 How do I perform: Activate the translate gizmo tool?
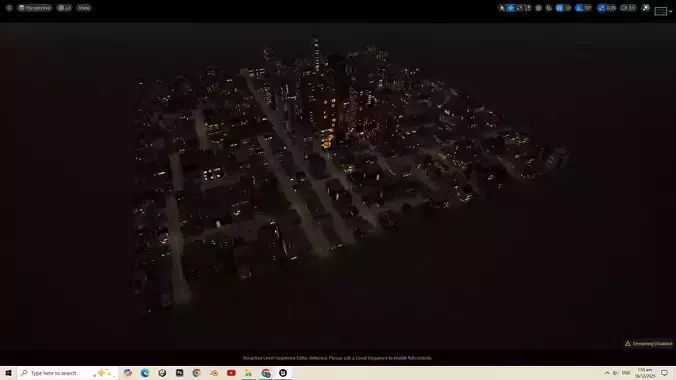coord(510,8)
